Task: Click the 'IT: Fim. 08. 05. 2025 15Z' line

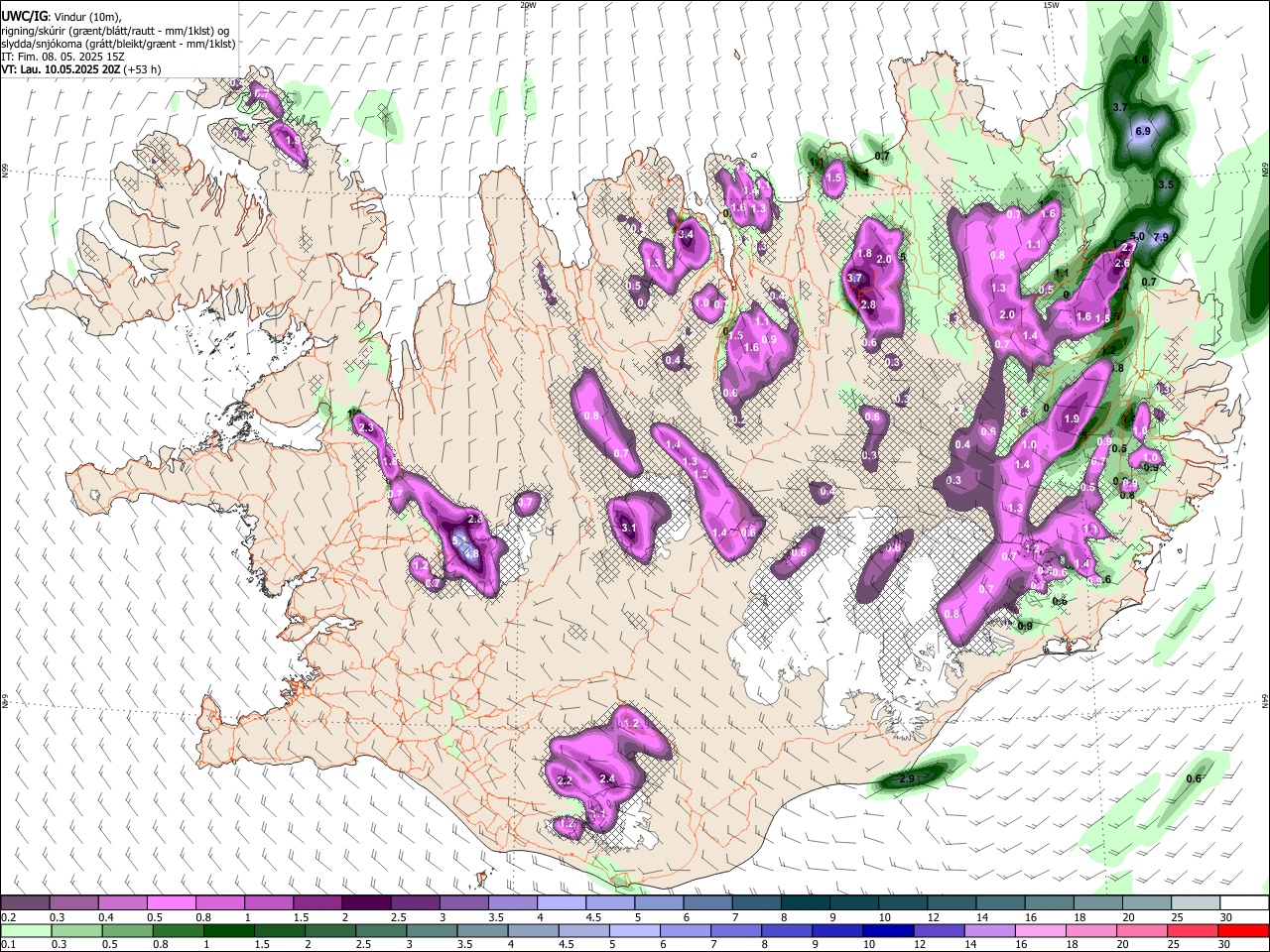Action: [62, 57]
